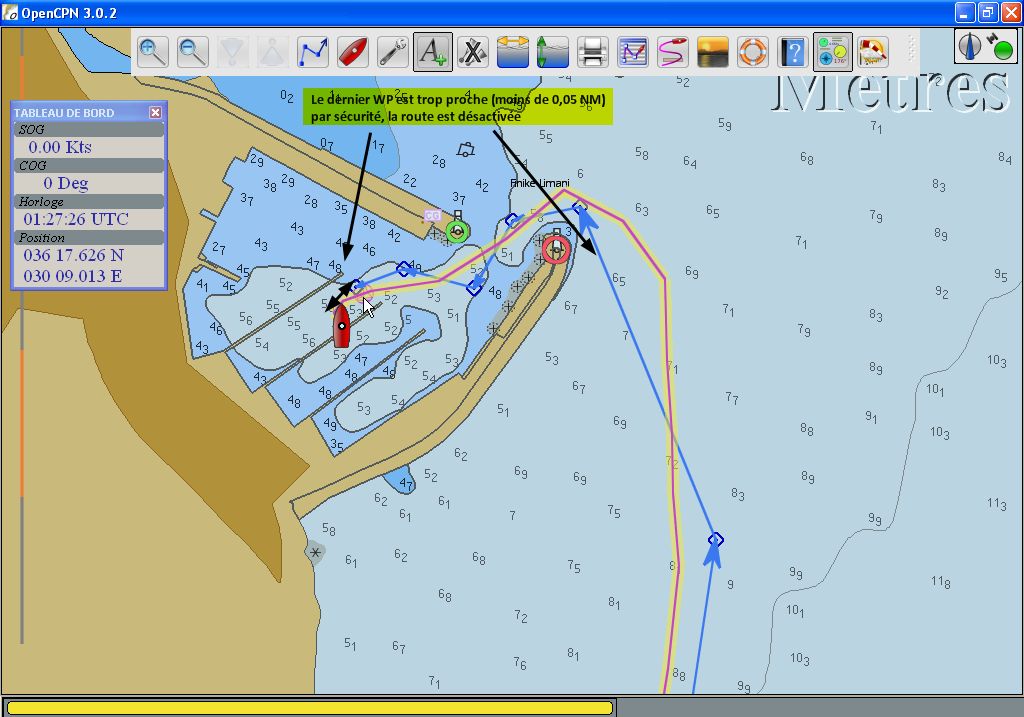Open the wrench Options settings
The image size is (1024, 717).
393,51
